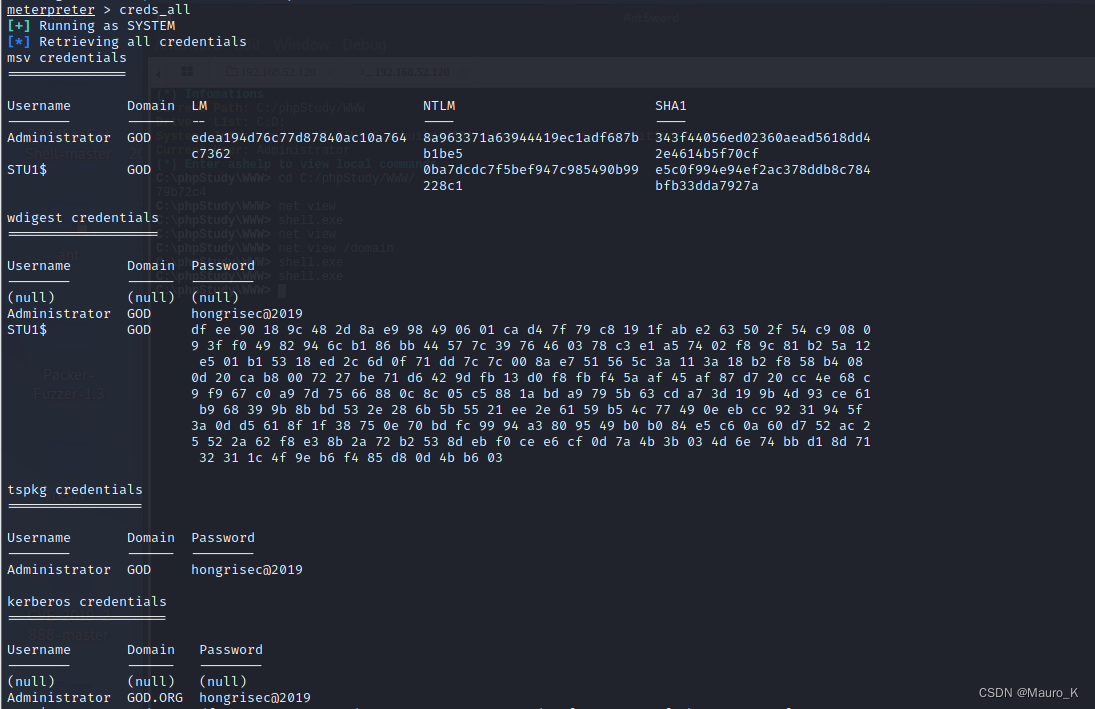Click the Domain header in msv table

151,105
